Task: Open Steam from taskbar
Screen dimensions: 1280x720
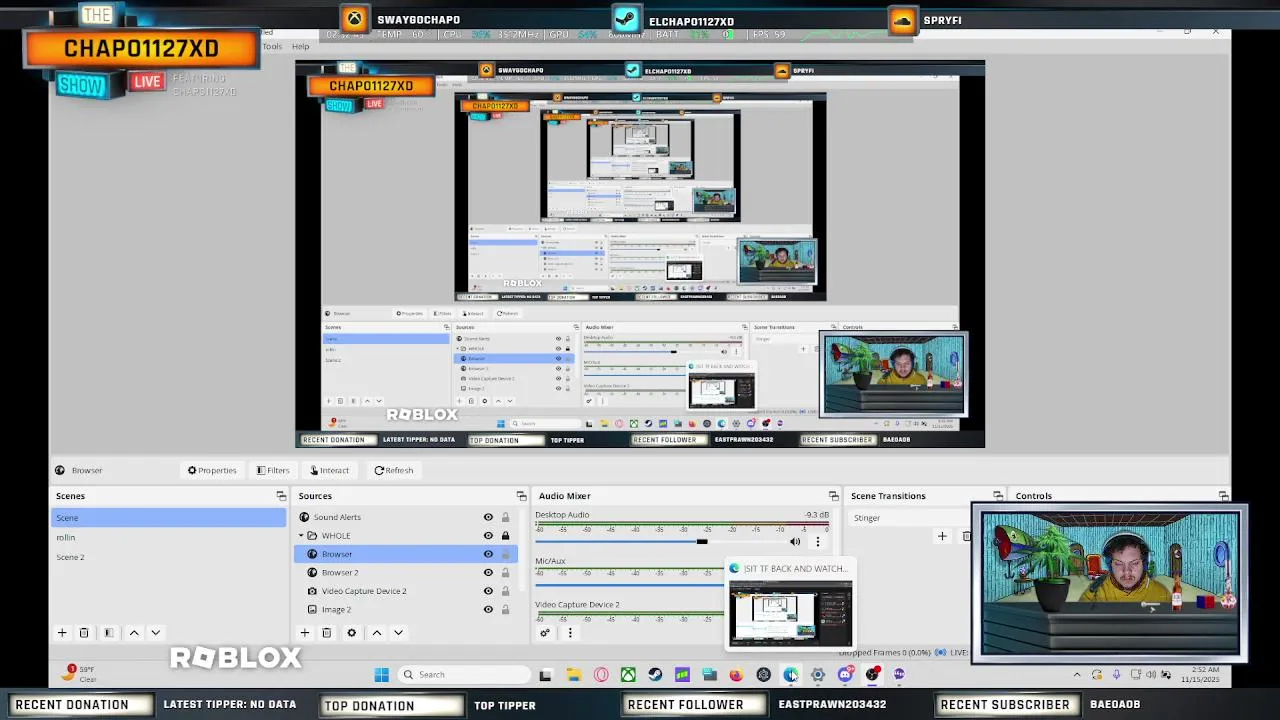Action: click(655, 675)
